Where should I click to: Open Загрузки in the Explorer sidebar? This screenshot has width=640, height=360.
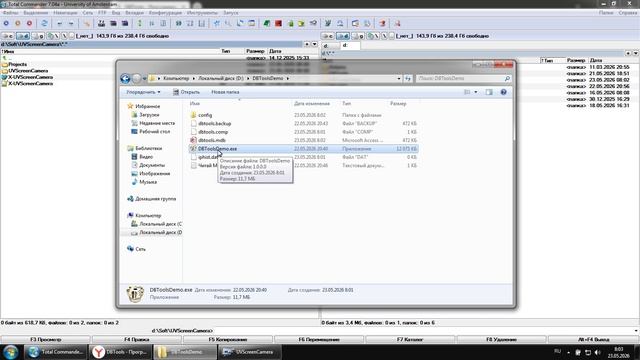pyautogui.click(x=149, y=115)
